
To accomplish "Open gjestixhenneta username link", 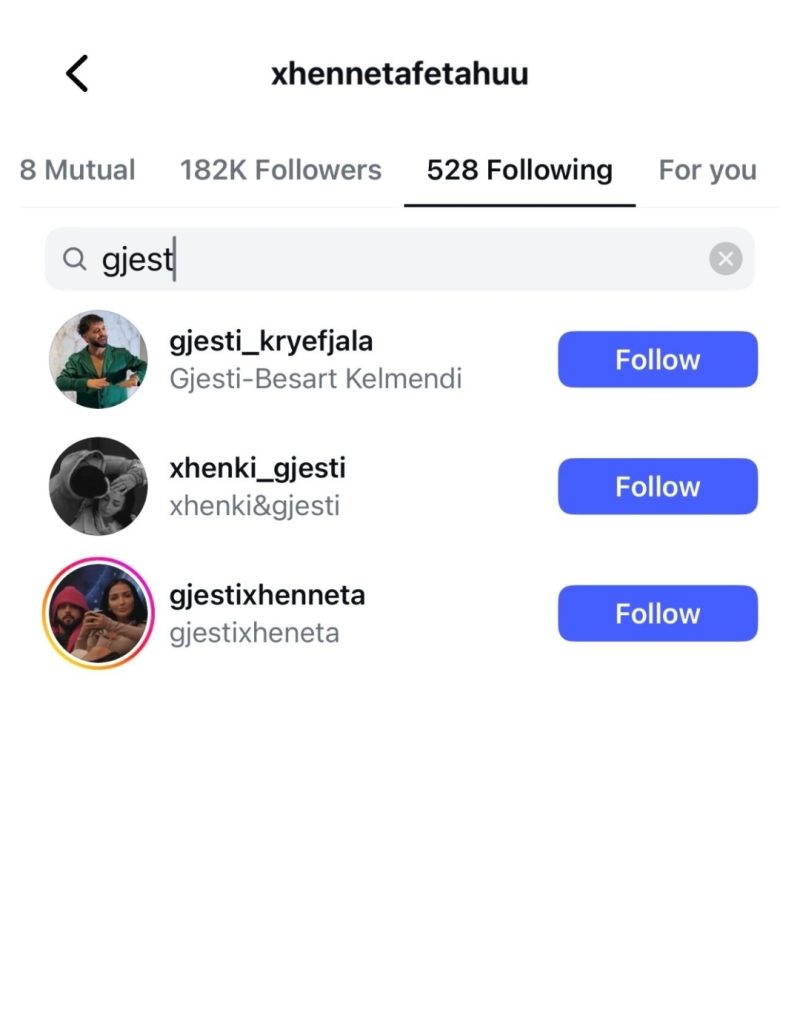I will pos(267,595).
